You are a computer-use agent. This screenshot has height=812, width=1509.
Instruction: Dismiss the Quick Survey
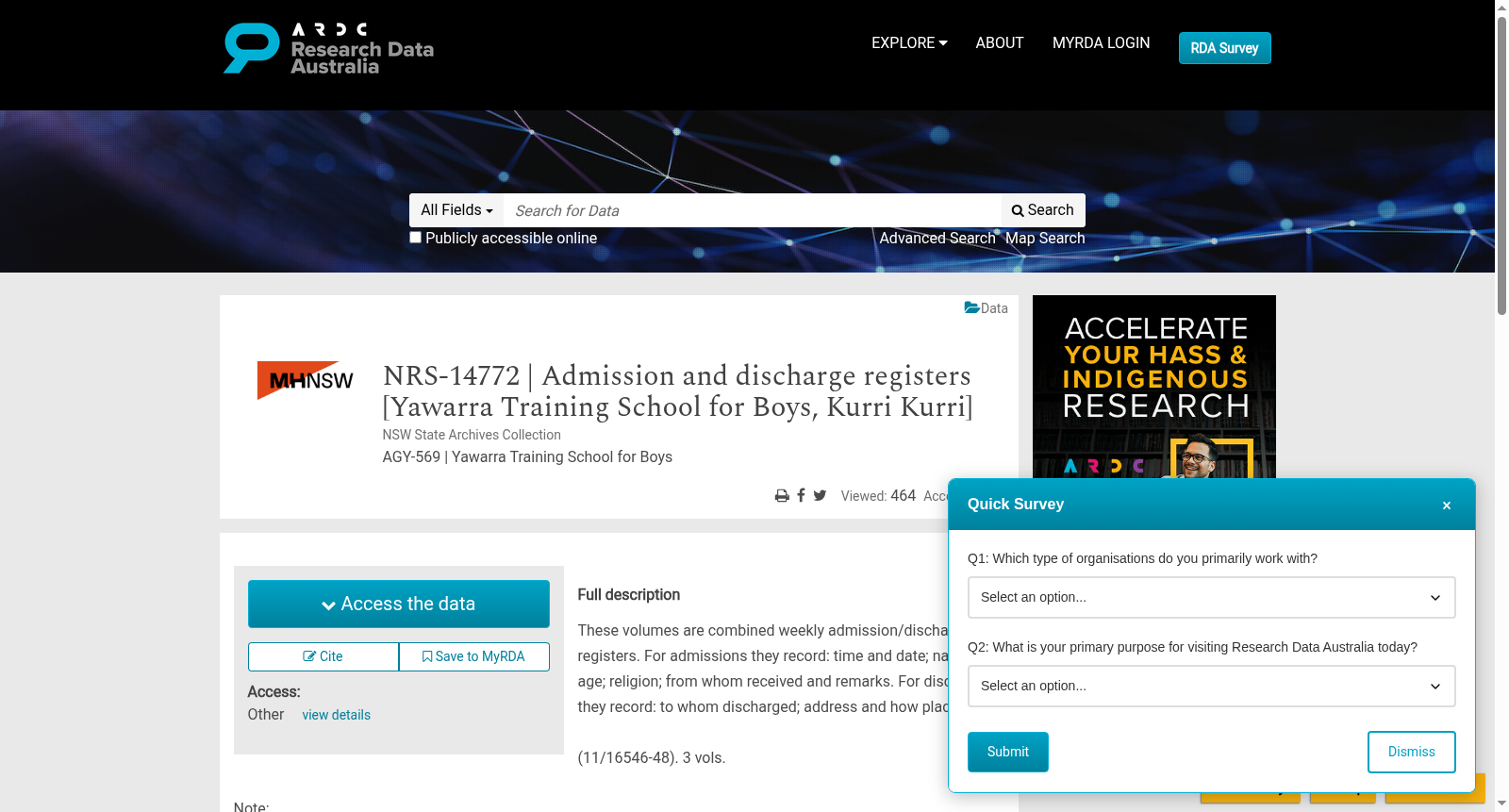1411,752
